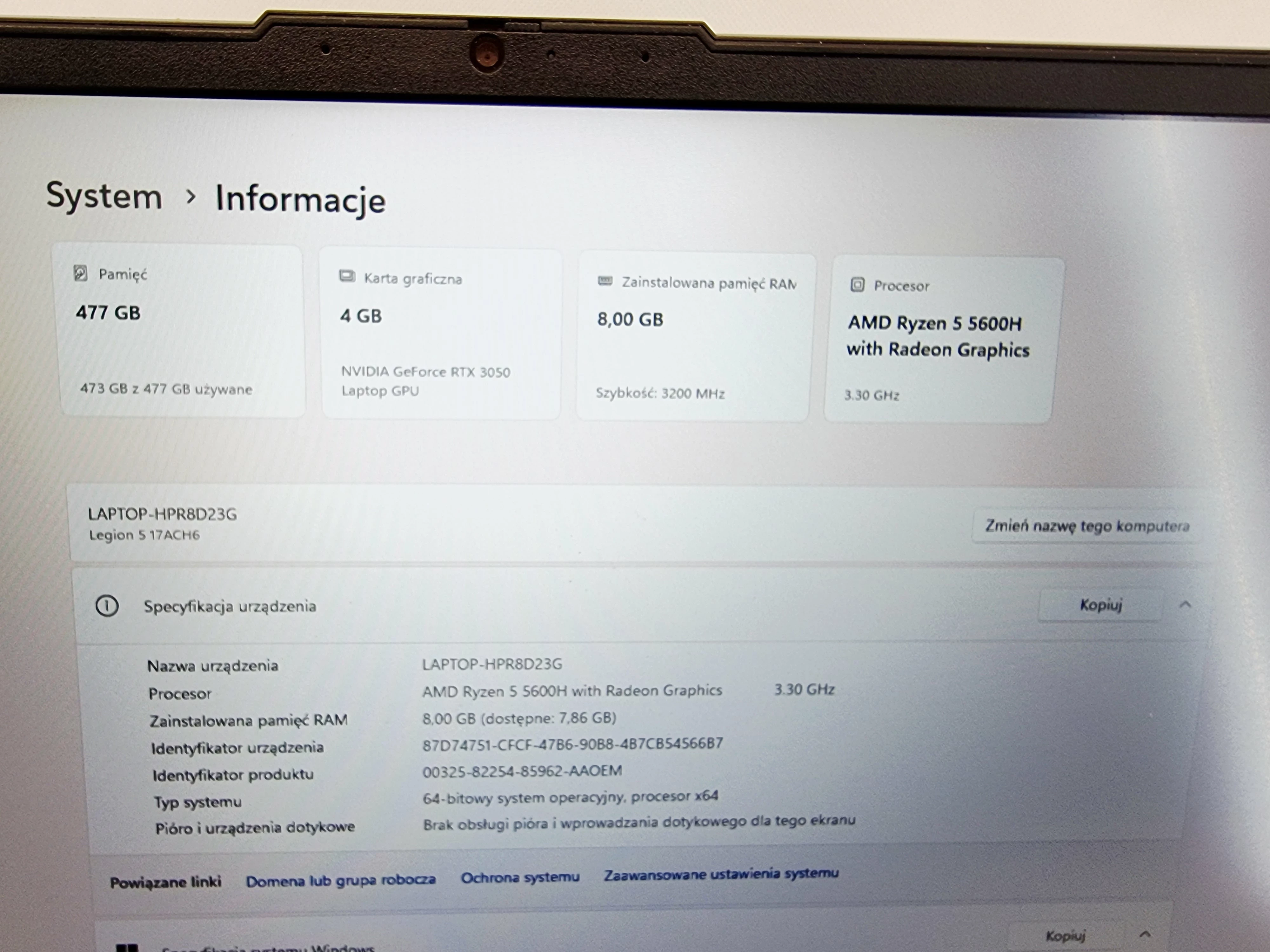The height and width of the screenshot is (952, 1270).
Task: Click the info icon beside Specyfikacja urządzenia
Action: (107, 606)
